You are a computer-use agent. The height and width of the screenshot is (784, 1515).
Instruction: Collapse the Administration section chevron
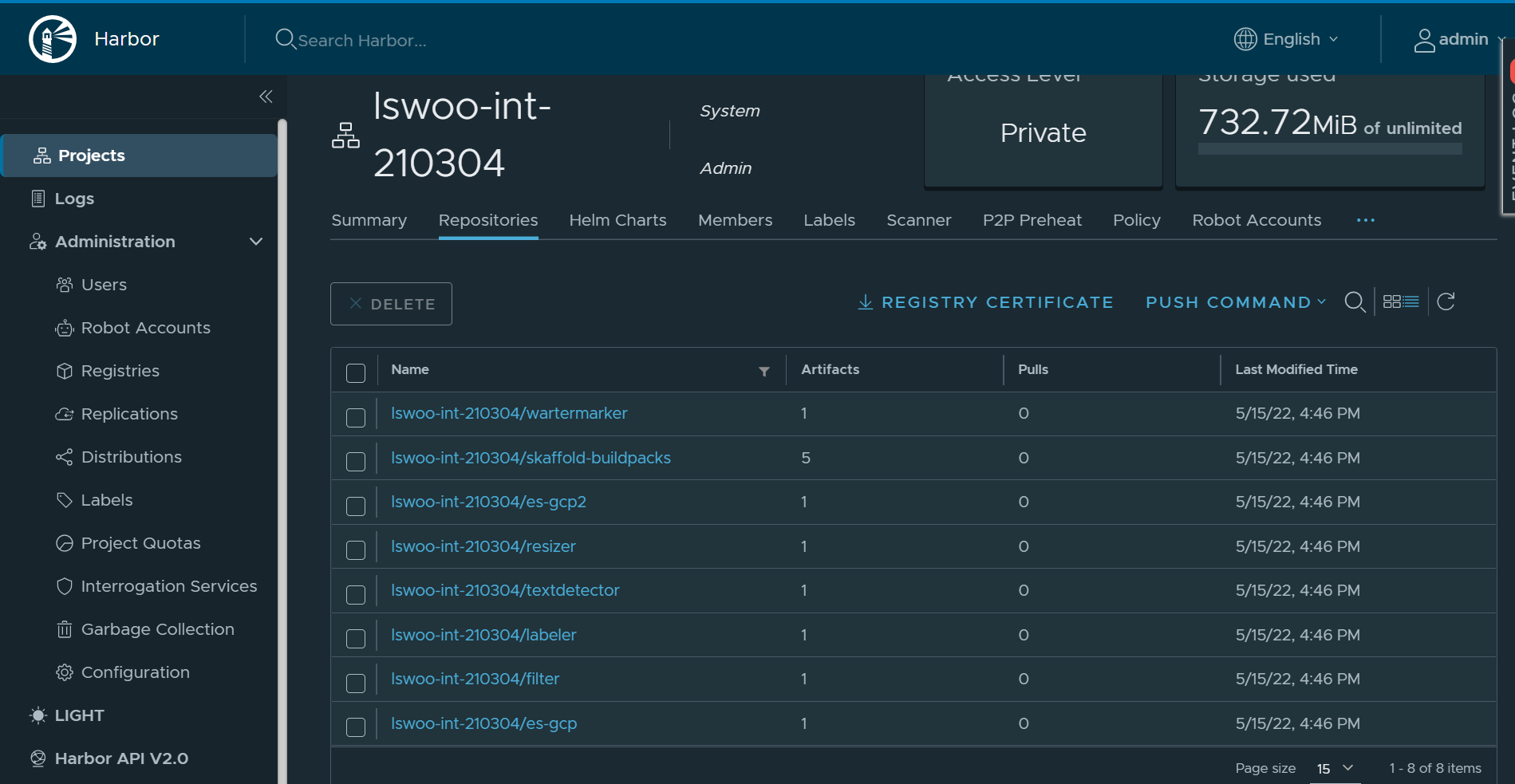coord(256,242)
